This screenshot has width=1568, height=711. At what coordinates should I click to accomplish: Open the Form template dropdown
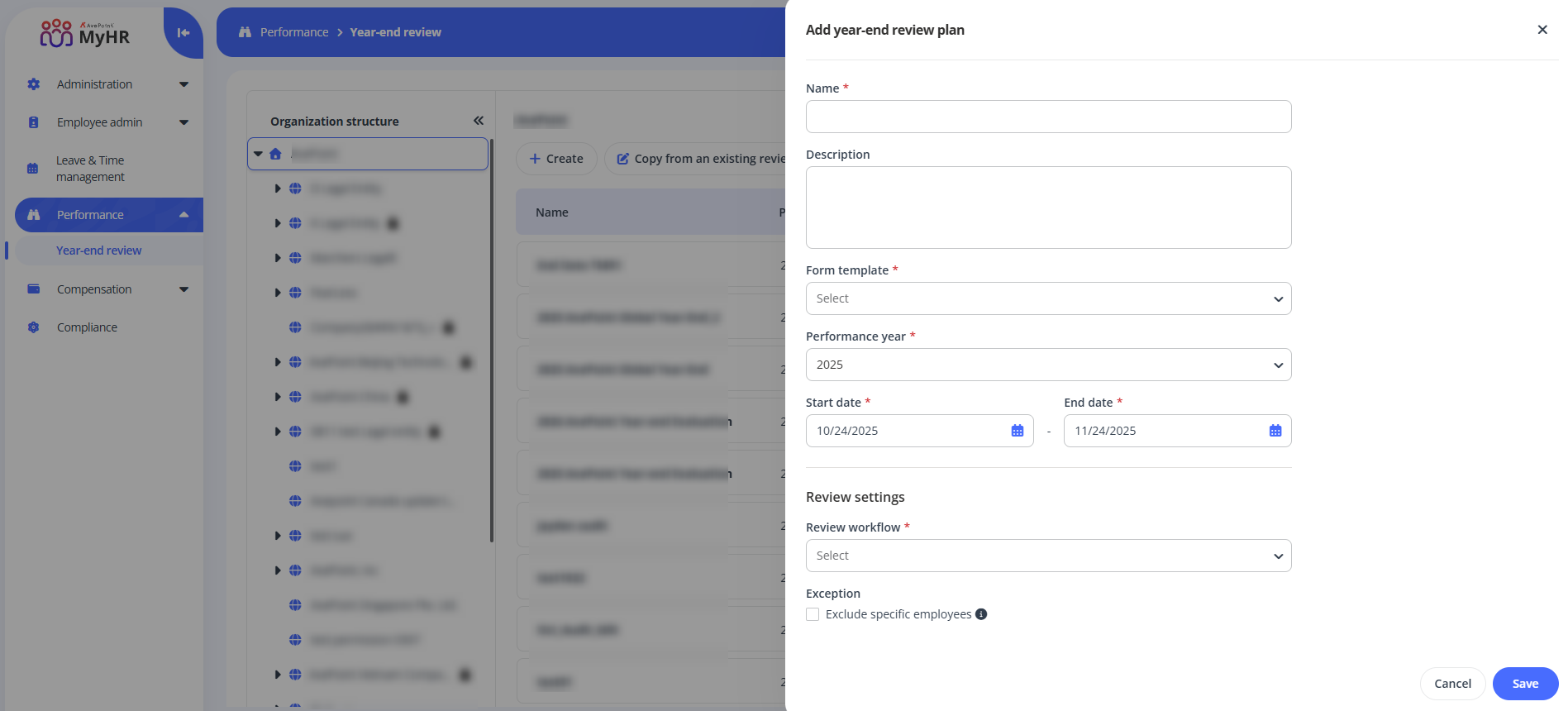1048,298
